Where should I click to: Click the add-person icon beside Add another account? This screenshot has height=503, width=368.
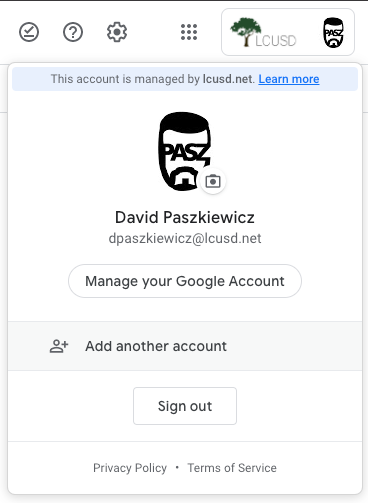pos(59,346)
